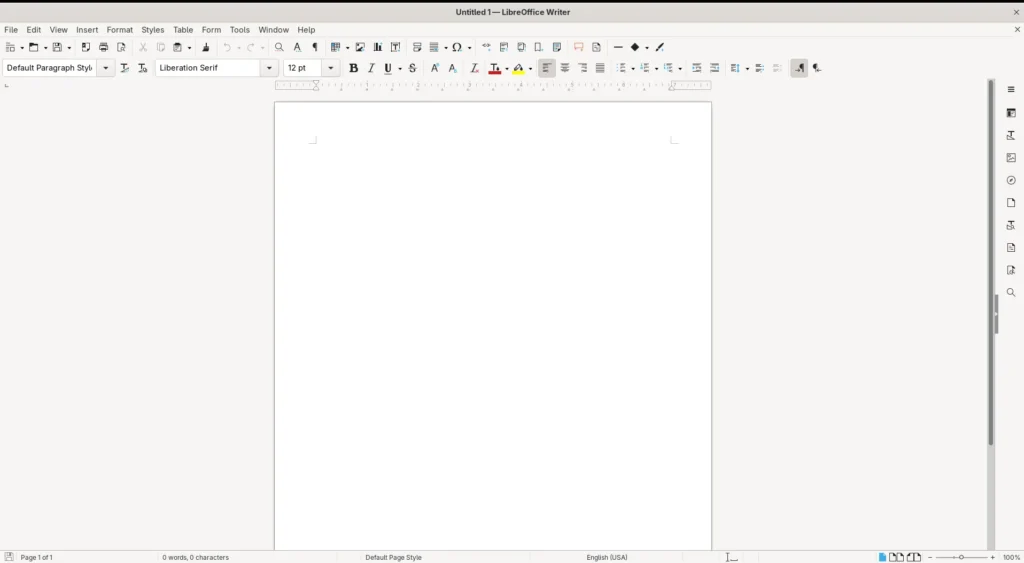Click the Liberation Serif font name field
Viewport: 1024px width, 563px height.
pos(208,68)
